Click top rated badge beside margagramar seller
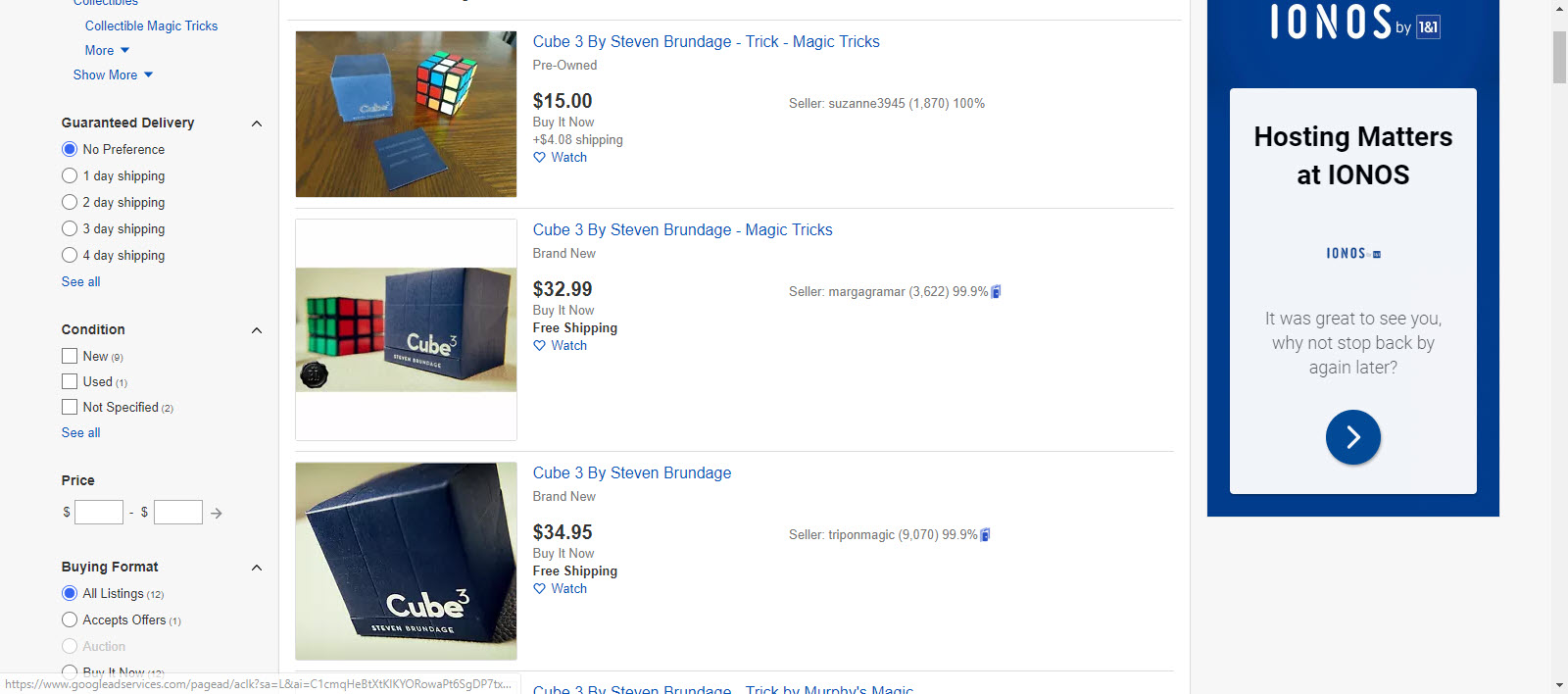Image resolution: width=1568 pixels, height=694 pixels. point(996,291)
